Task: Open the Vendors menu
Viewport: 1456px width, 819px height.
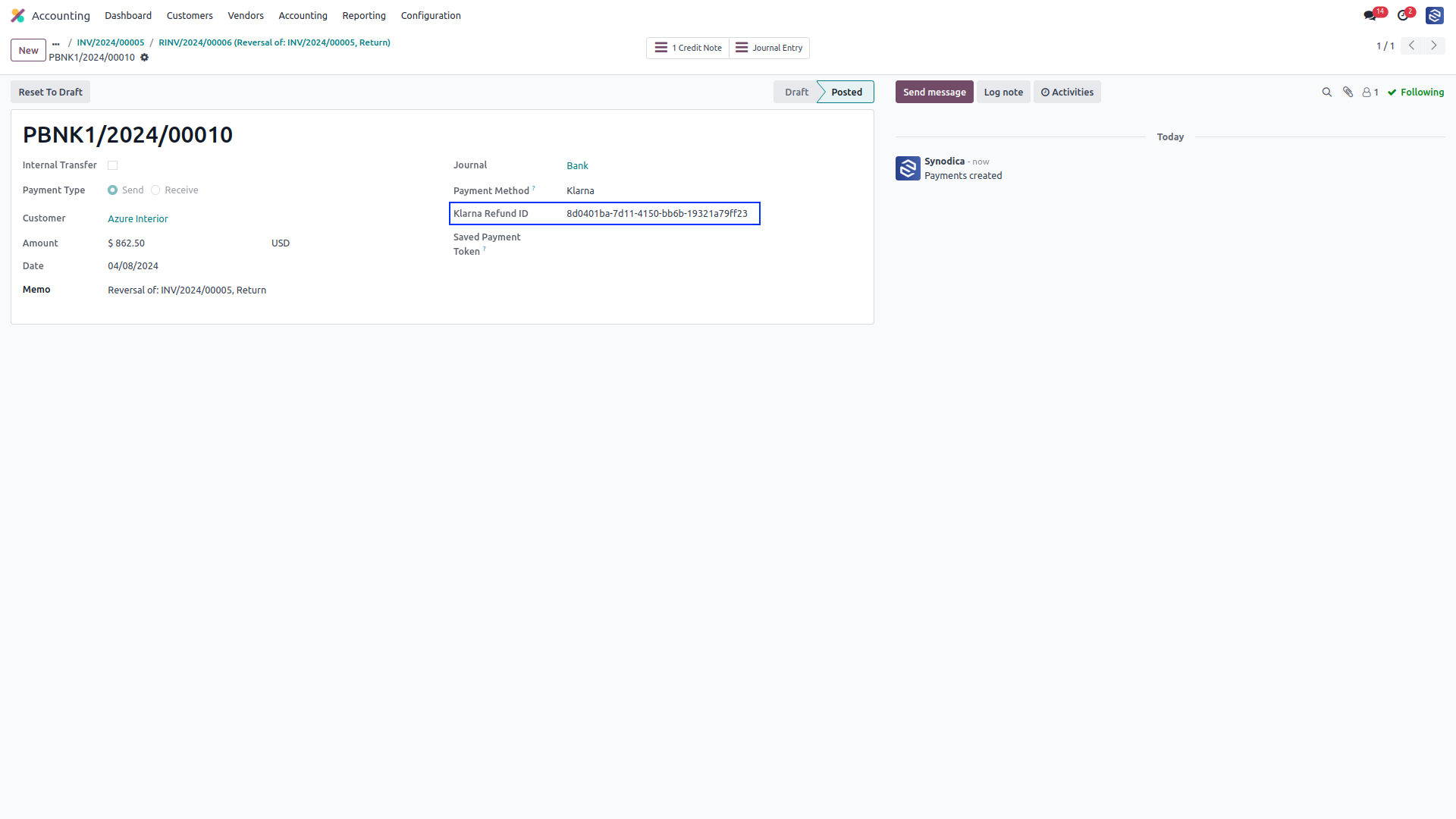Action: click(246, 15)
